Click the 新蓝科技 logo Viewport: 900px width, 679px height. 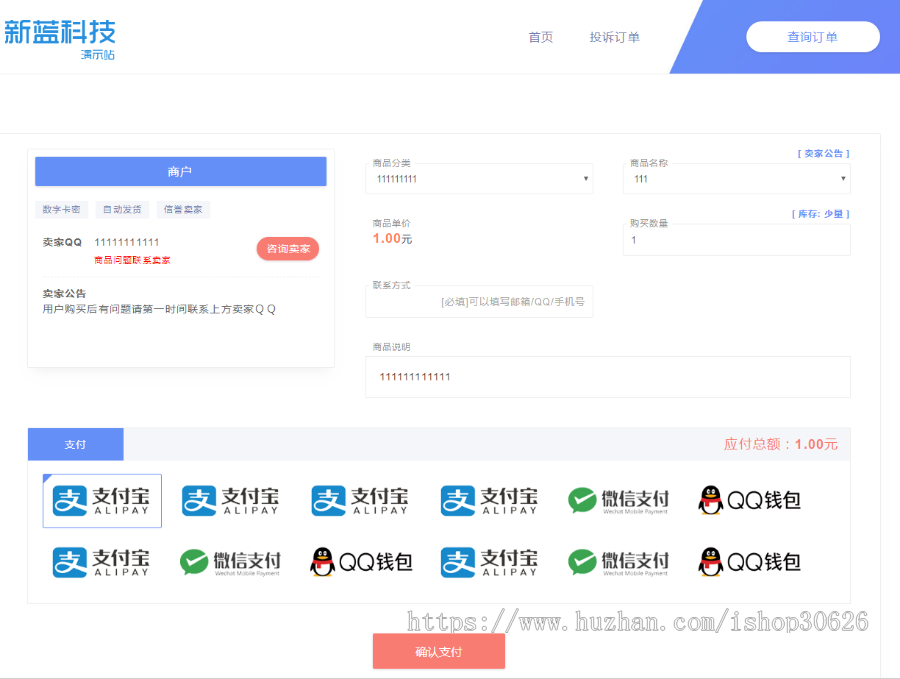[60, 33]
